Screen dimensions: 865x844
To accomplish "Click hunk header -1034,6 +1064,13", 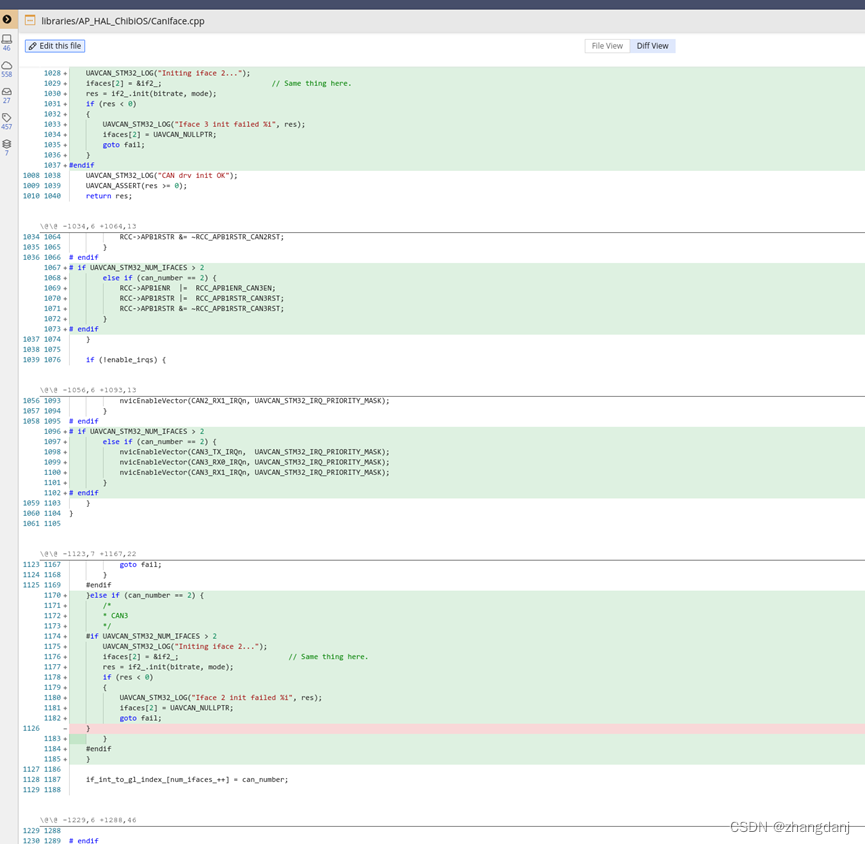I will 88,226.
